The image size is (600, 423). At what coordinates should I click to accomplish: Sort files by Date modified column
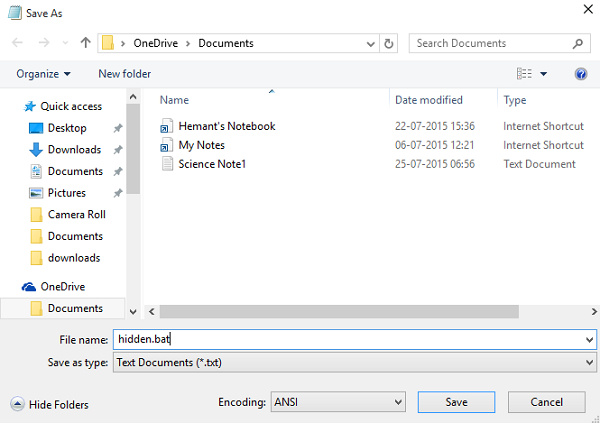click(428, 100)
